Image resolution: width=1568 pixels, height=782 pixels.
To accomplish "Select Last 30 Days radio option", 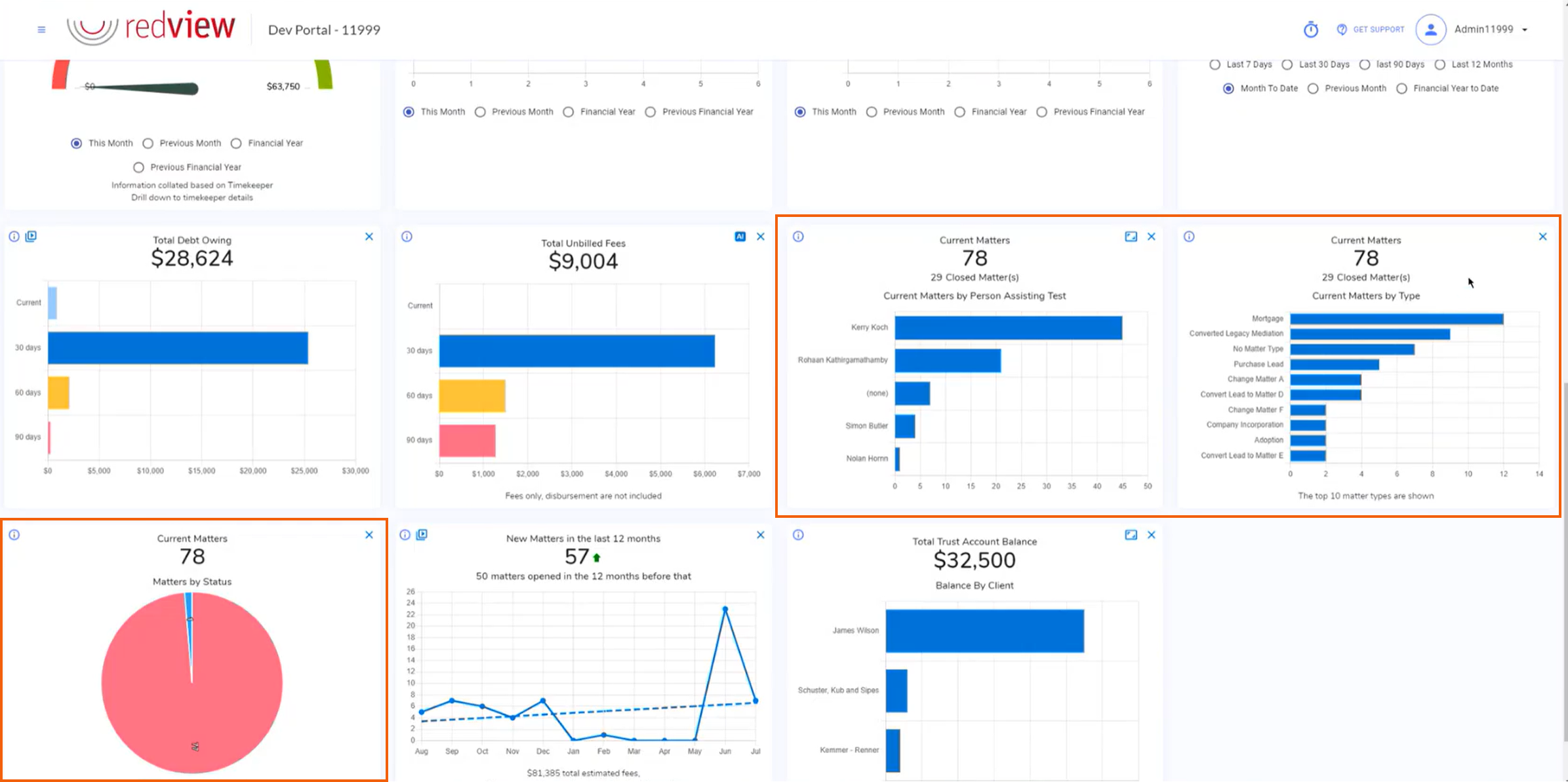I will (x=1287, y=64).
